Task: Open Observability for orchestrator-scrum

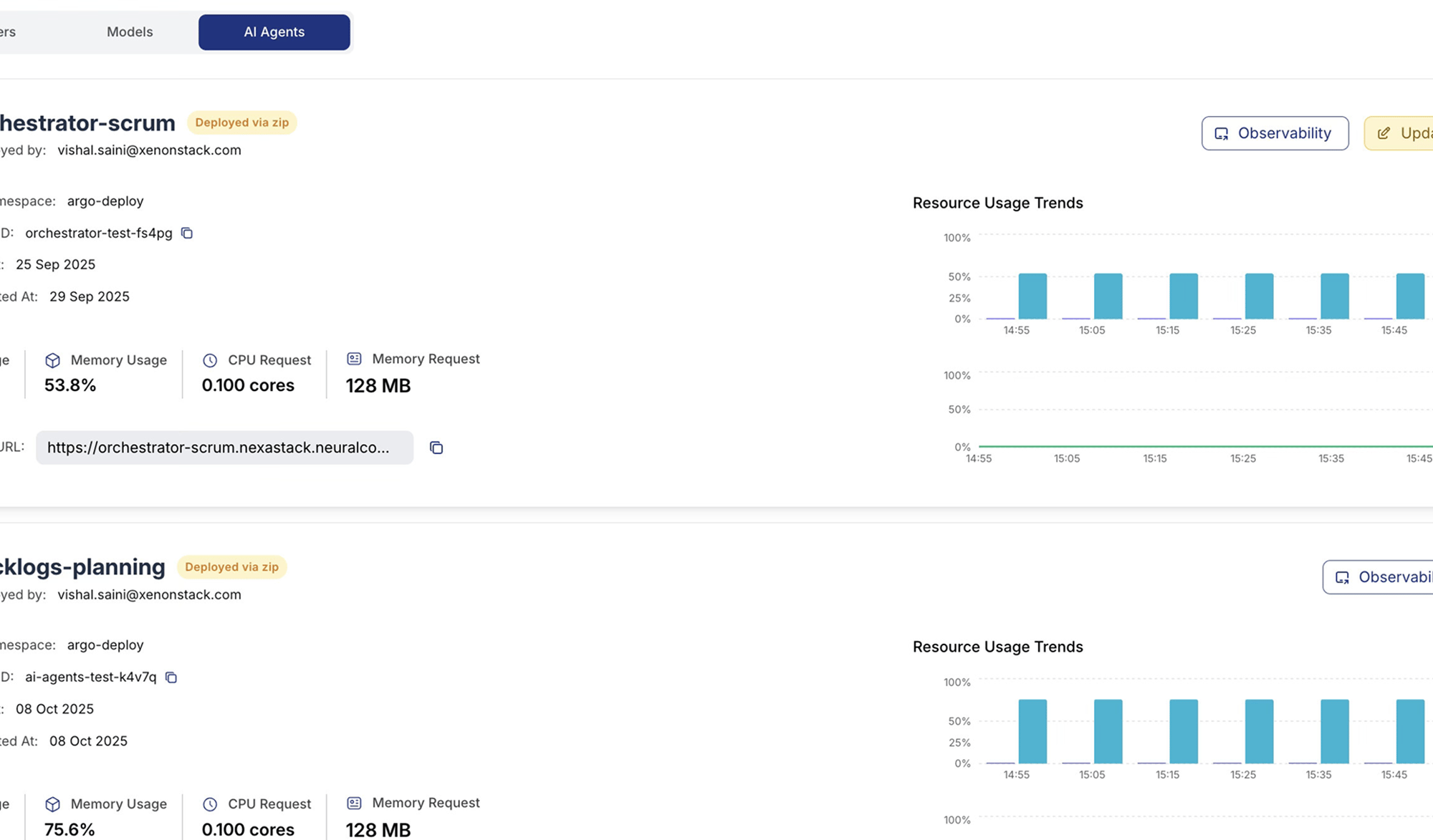Action: coord(1275,133)
